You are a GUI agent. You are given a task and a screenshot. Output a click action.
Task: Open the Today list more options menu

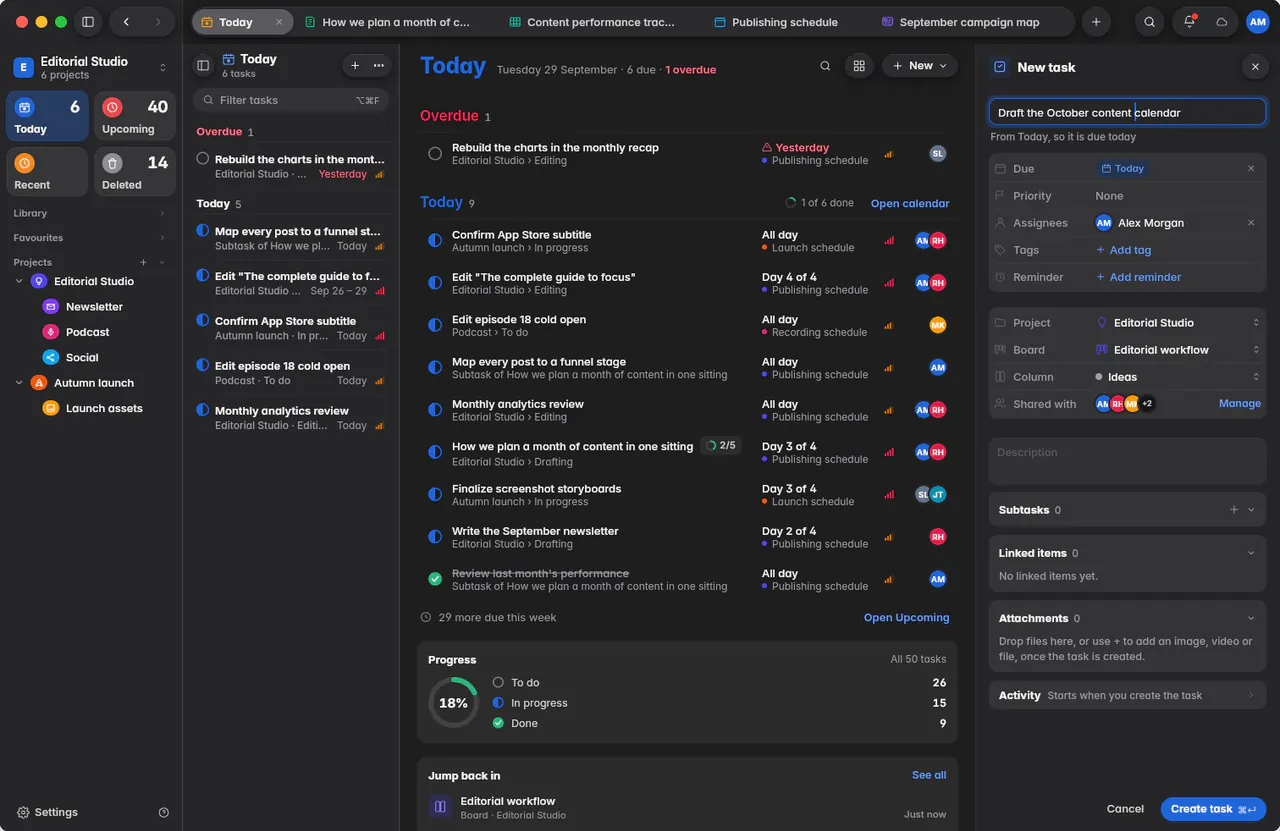click(x=378, y=65)
